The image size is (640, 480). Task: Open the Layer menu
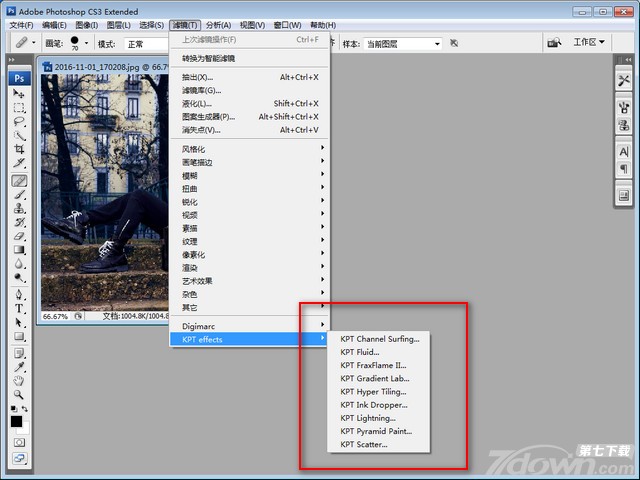click(118, 25)
